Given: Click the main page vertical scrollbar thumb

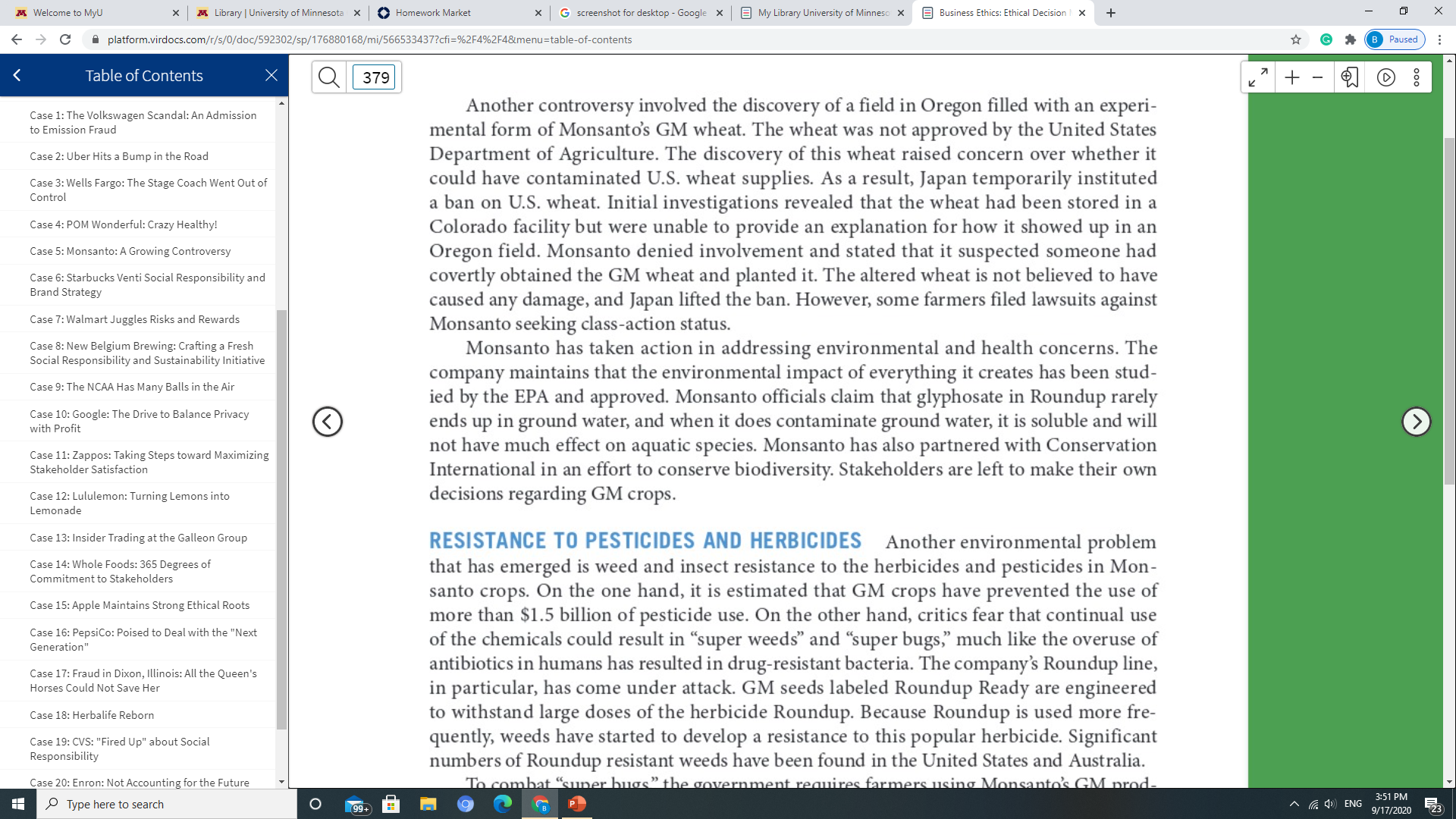Looking at the screenshot, I should click(1449, 311).
